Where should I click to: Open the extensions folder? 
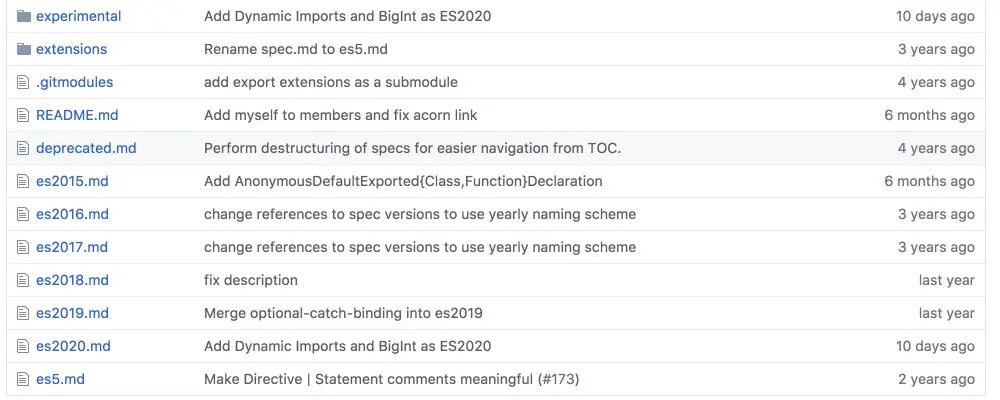click(71, 49)
